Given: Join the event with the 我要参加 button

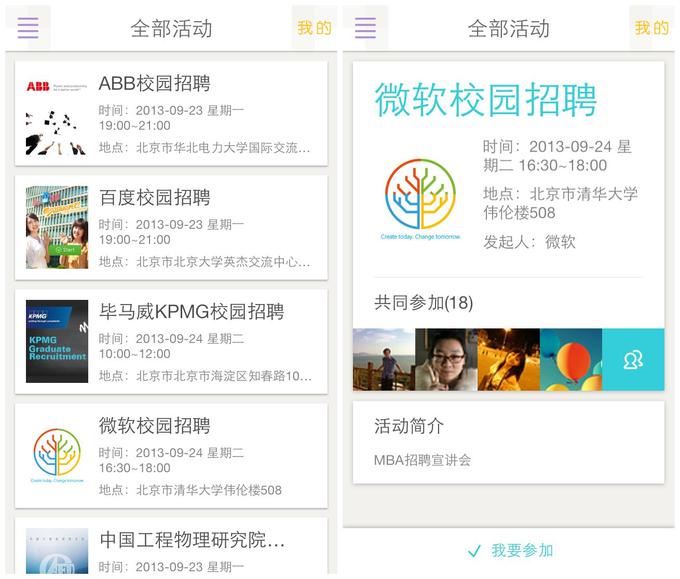Looking at the screenshot, I should click(510, 551).
